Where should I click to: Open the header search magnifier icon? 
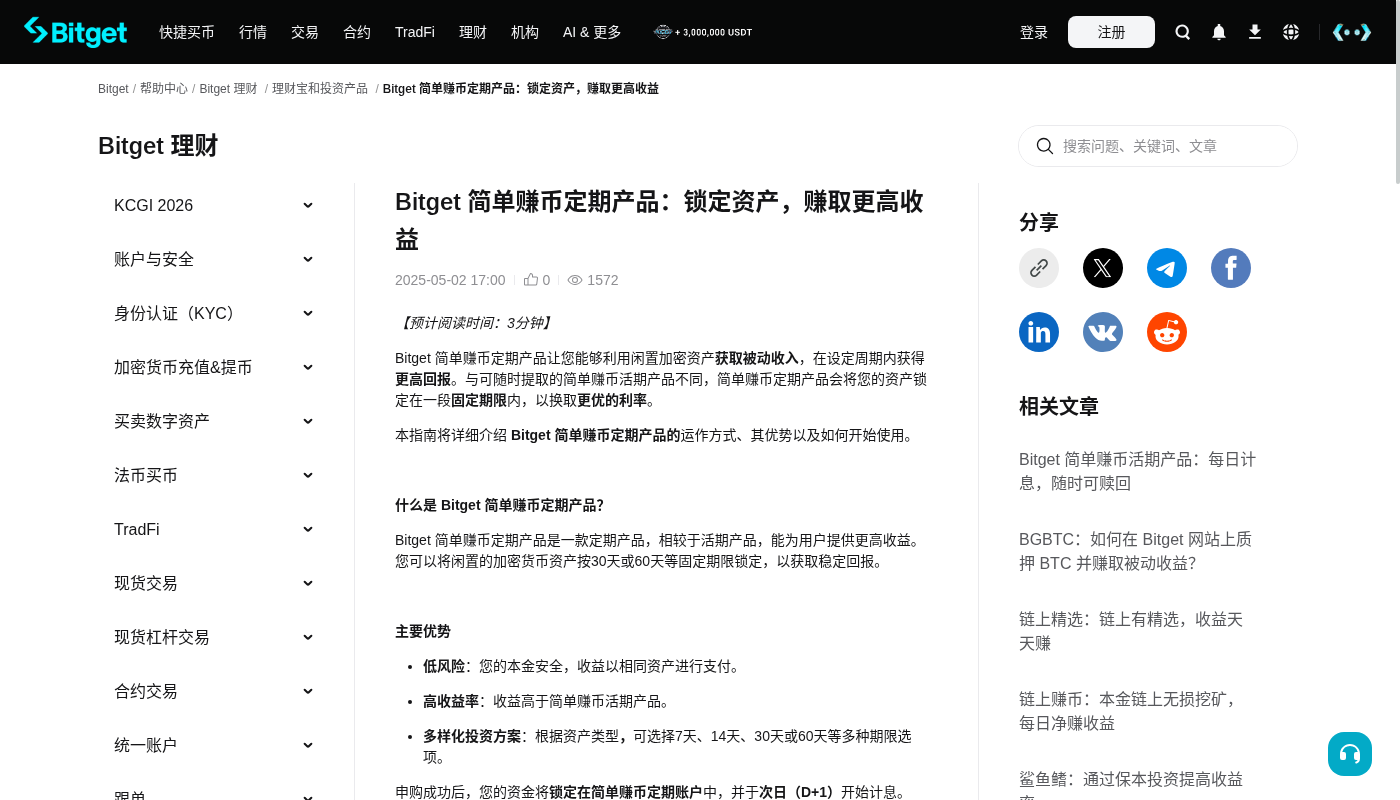(1183, 32)
